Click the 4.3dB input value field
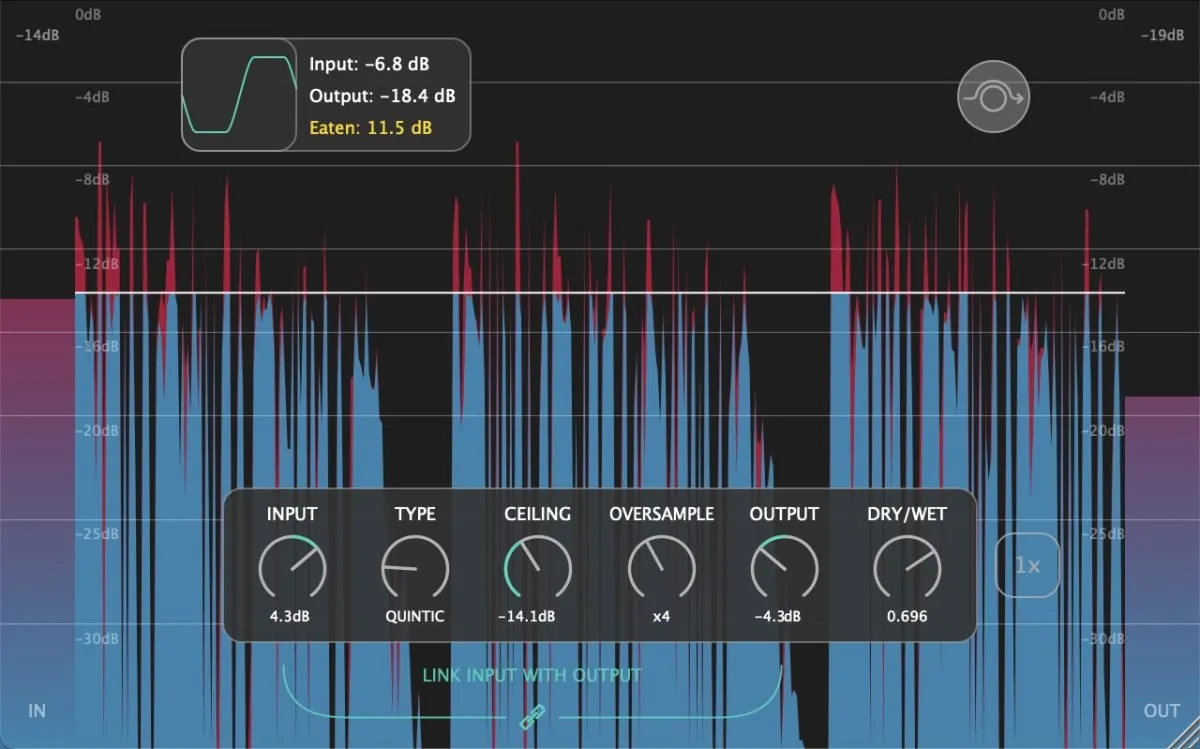Screen dimensions: 1200x749 292,617
